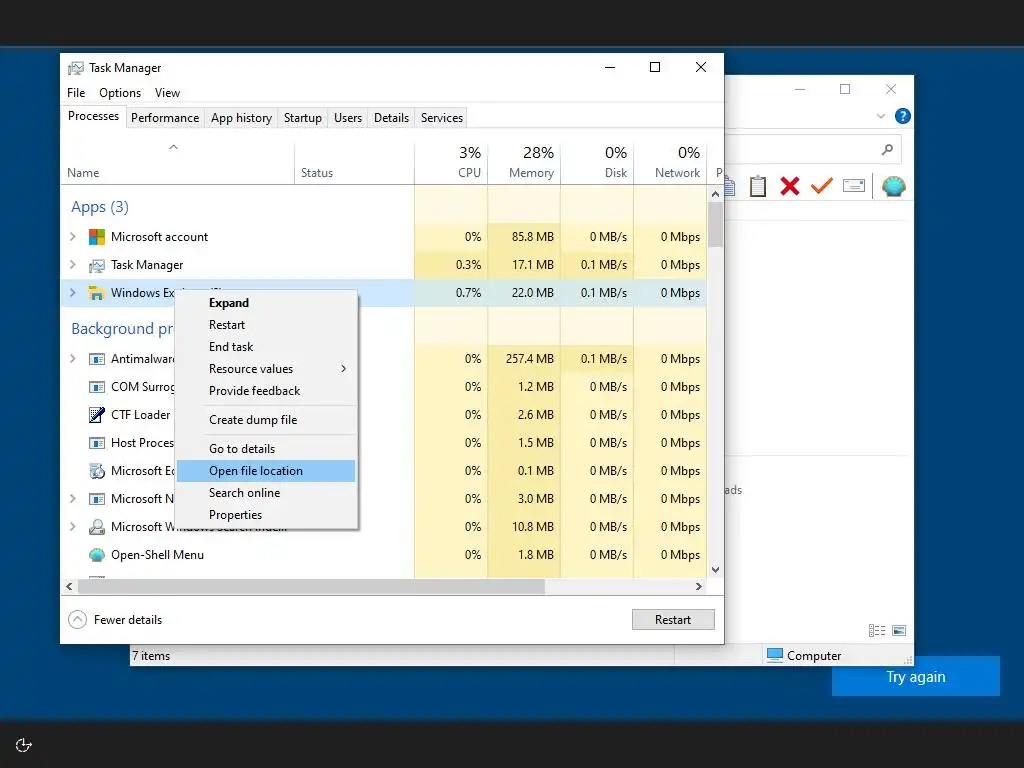This screenshot has height=768, width=1024.
Task: Select Provide feedback from context menu
Action: coord(266,391)
